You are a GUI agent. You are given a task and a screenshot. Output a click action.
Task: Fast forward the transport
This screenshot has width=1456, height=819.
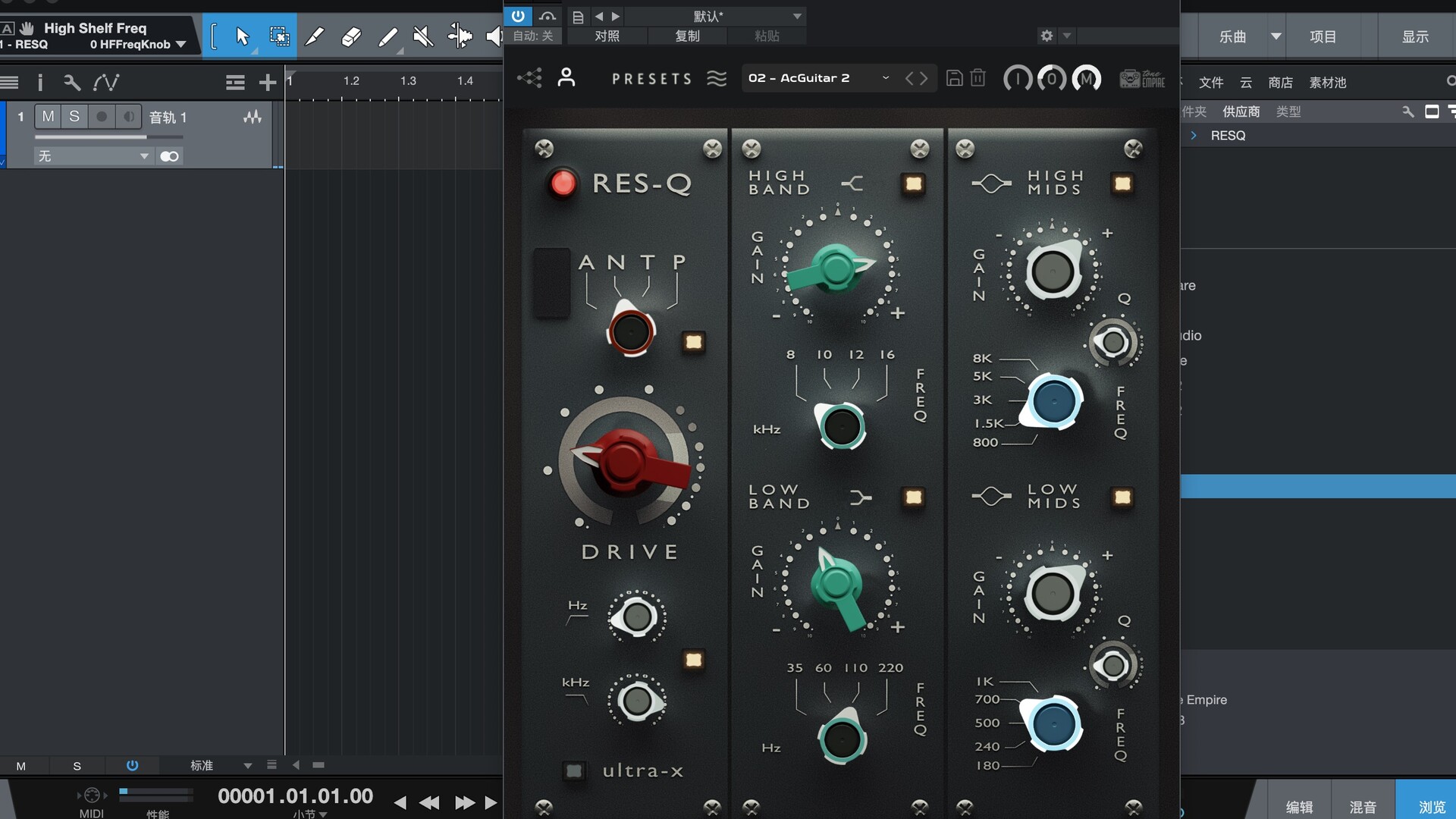(x=464, y=802)
